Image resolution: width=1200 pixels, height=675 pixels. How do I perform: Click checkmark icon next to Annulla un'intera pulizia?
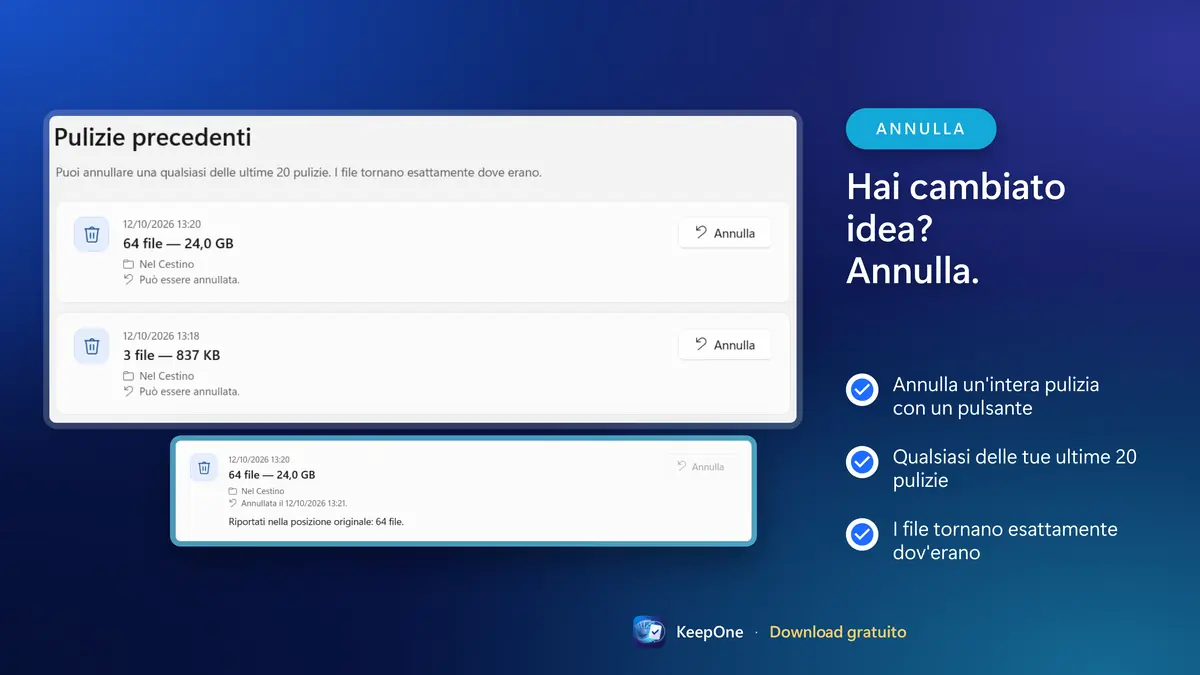pyautogui.click(x=862, y=389)
